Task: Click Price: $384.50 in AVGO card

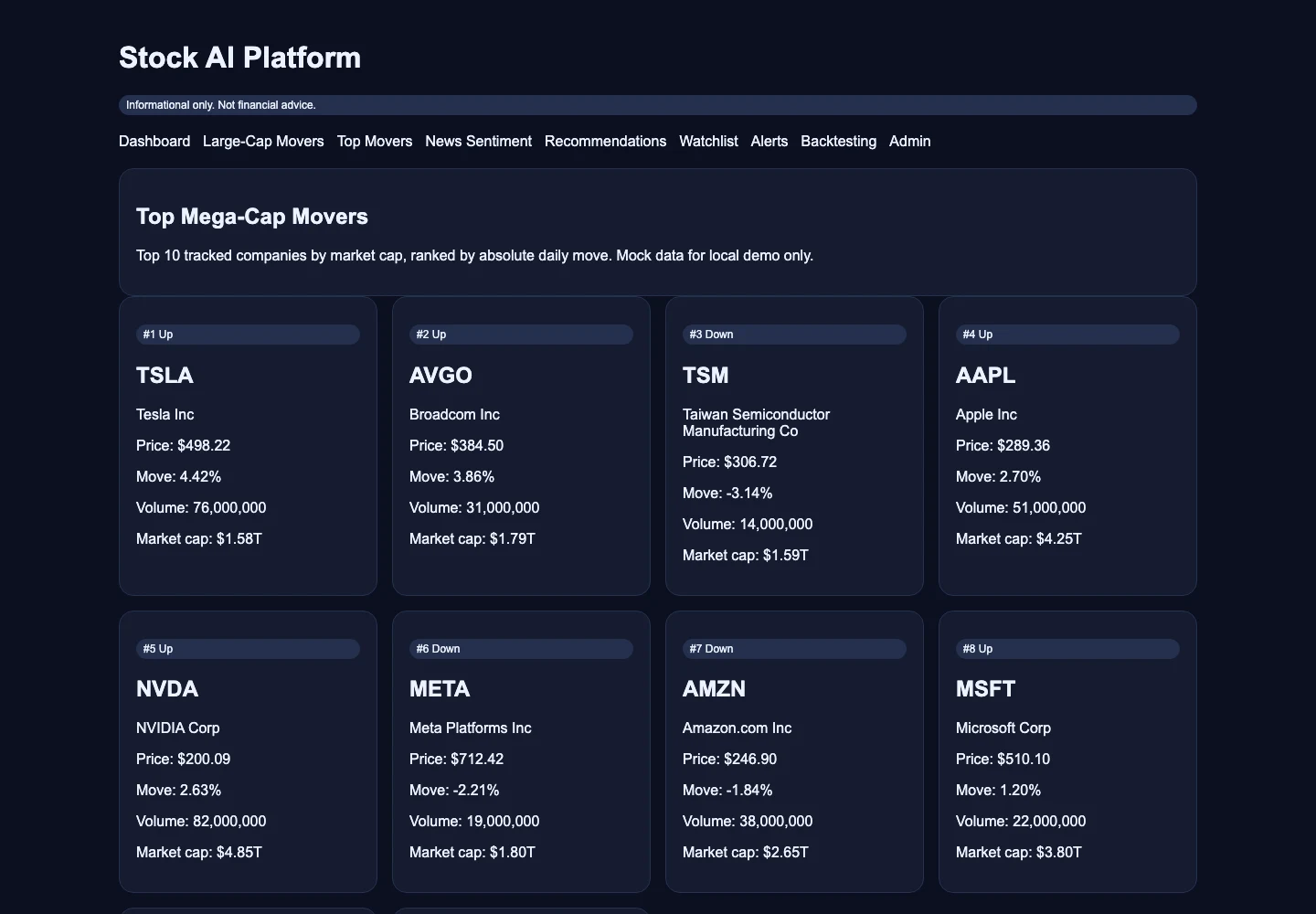Action: pyautogui.click(x=457, y=446)
